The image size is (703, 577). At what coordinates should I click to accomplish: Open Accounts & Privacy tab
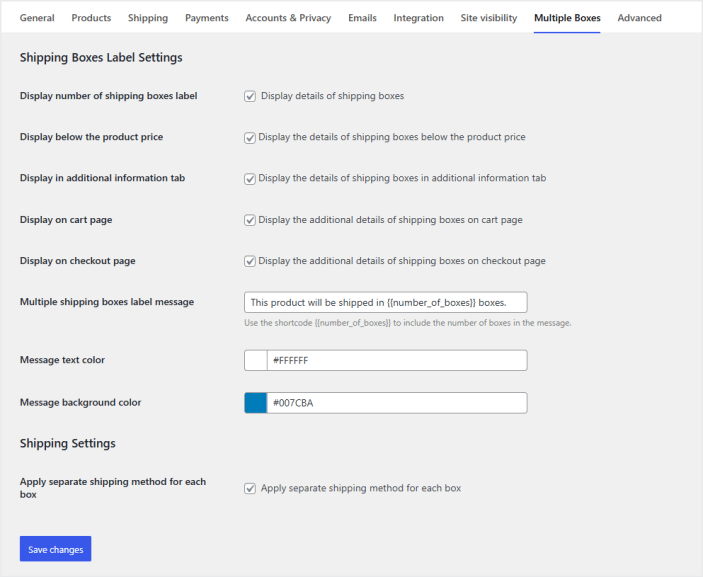288,18
